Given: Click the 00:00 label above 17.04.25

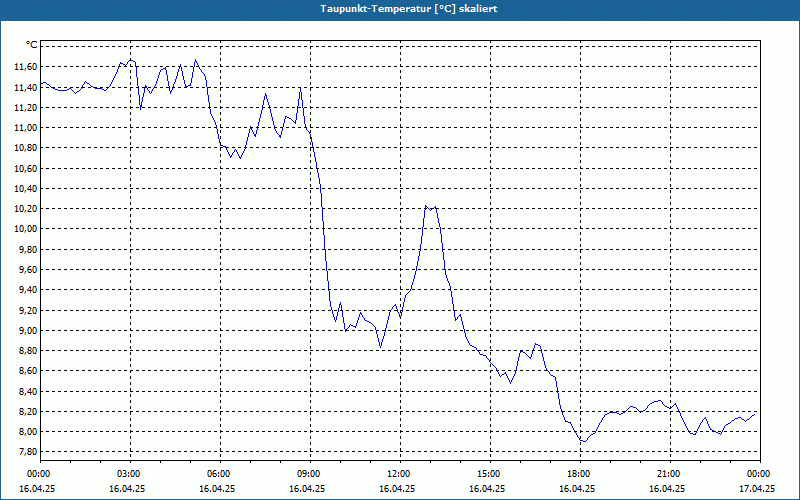Looking at the screenshot, I should (760, 474).
